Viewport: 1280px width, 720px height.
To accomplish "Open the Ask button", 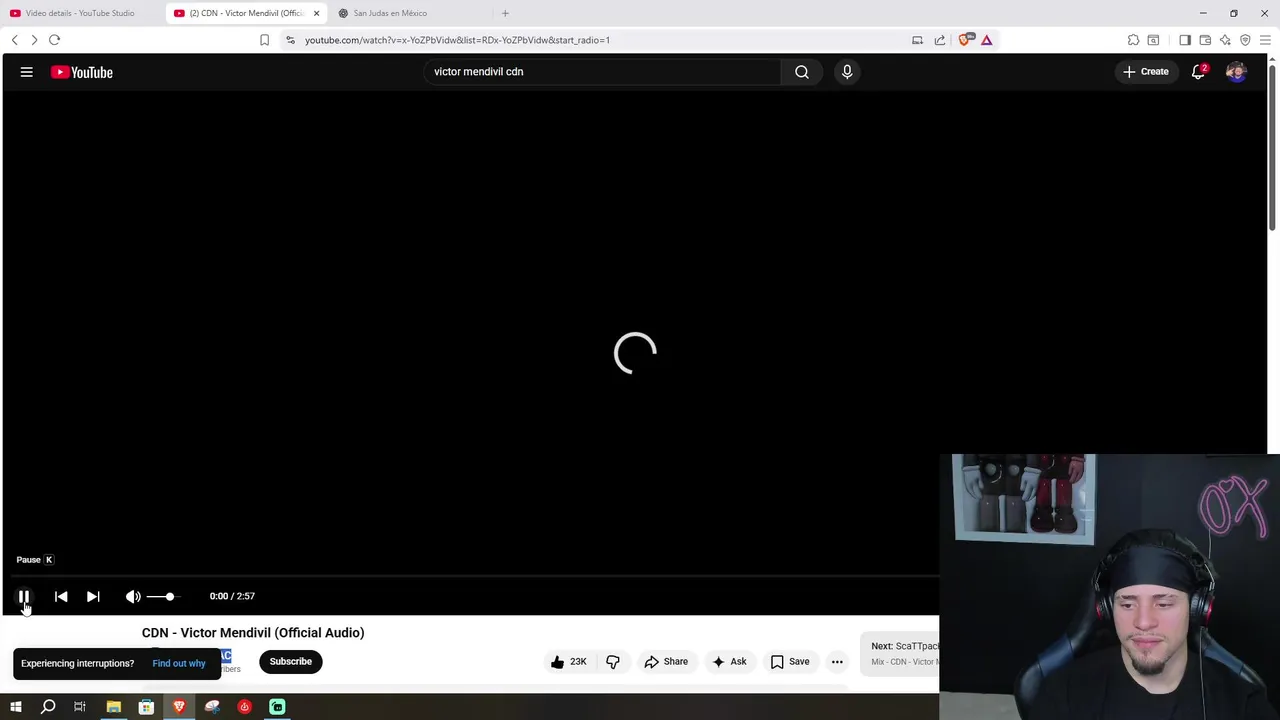I will point(729,661).
